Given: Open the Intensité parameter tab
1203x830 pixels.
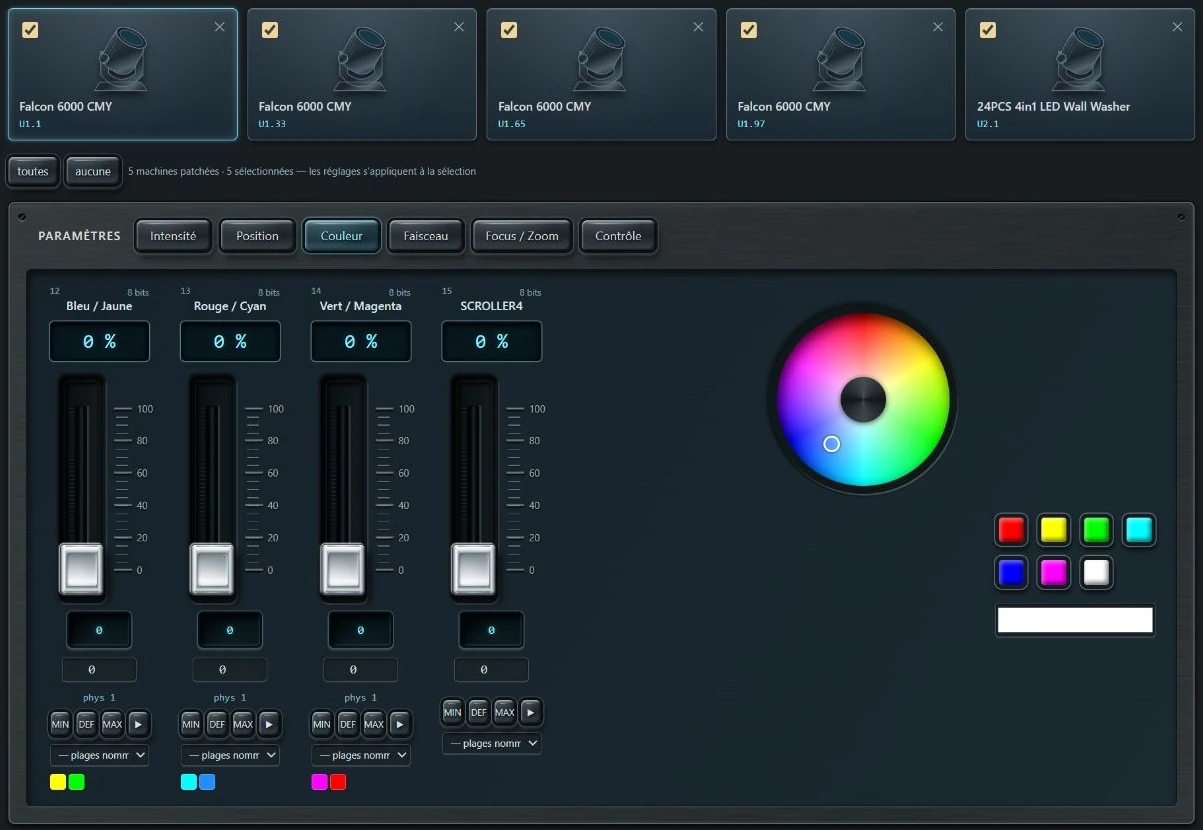Looking at the screenshot, I should 173,236.
